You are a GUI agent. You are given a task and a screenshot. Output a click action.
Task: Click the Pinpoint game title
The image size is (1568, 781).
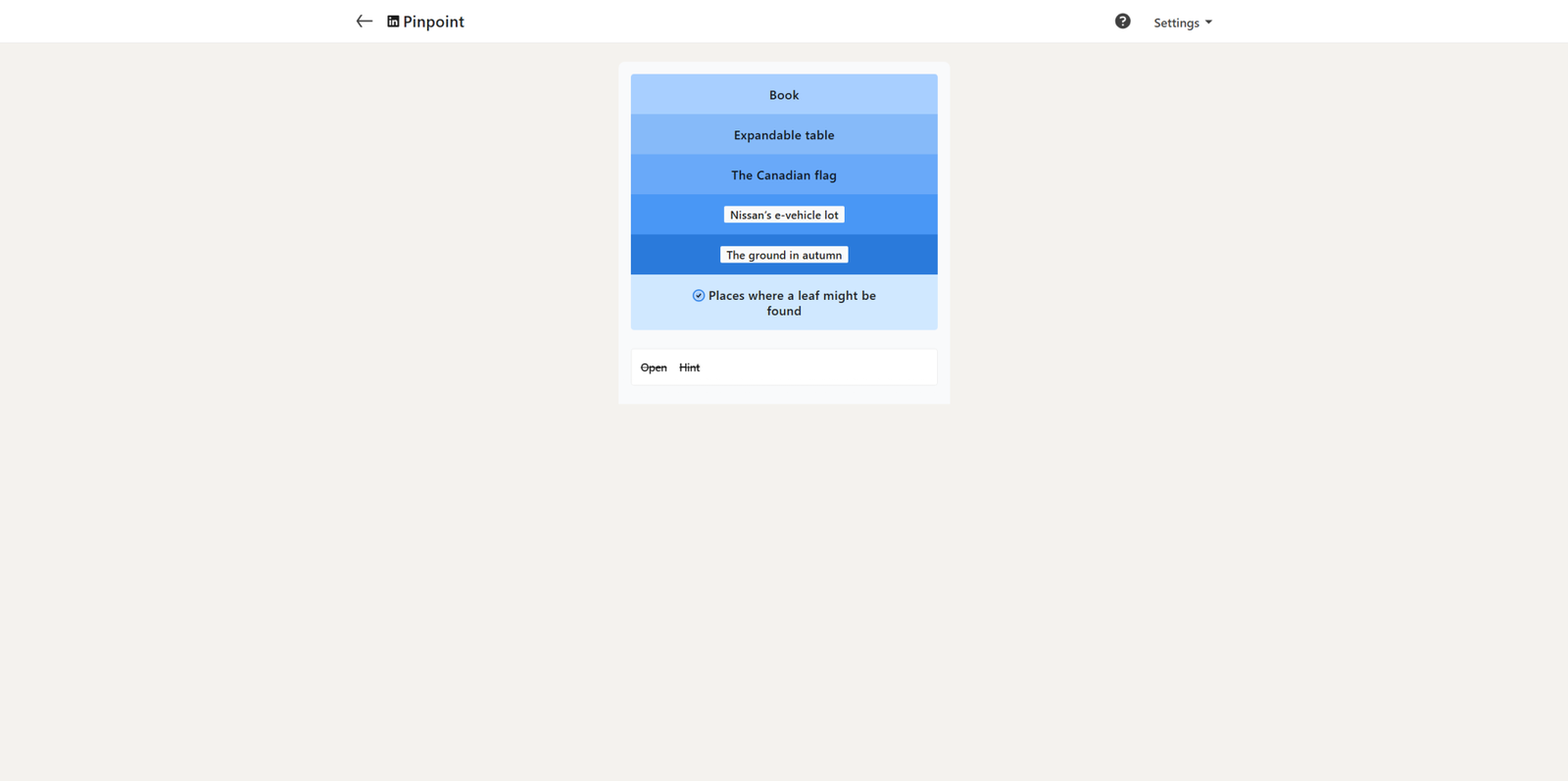pos(433,22)
